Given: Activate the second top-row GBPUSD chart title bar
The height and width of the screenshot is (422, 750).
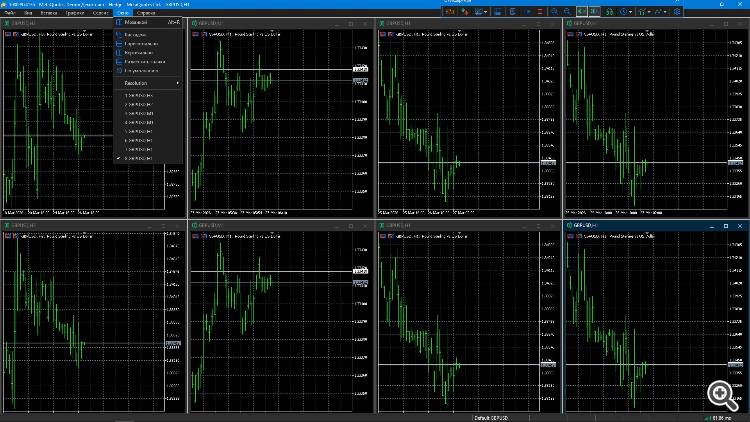Looking at the screenshot, I should [x=281, y=23].
